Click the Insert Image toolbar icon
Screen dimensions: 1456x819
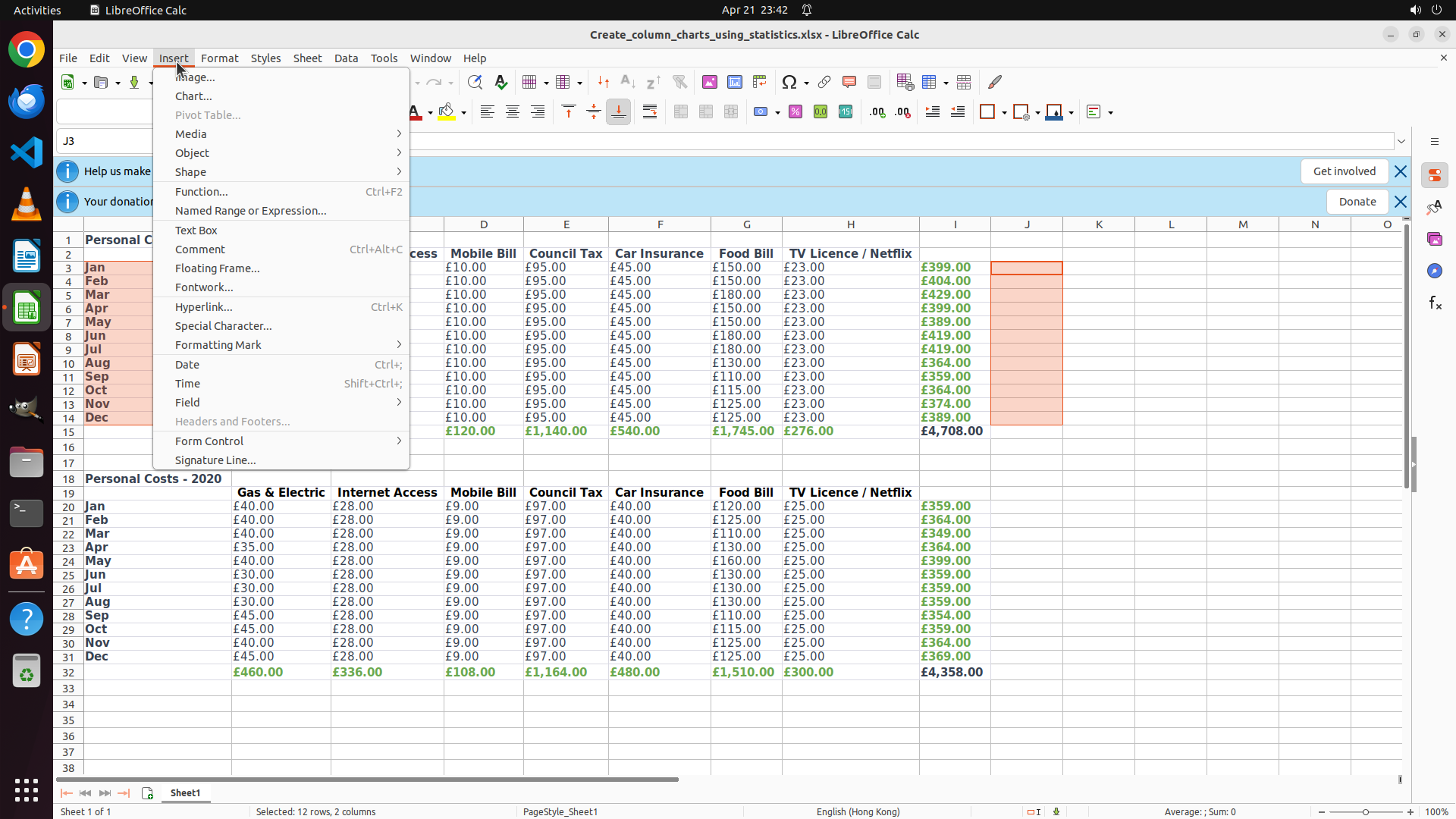tap(710, 82)
